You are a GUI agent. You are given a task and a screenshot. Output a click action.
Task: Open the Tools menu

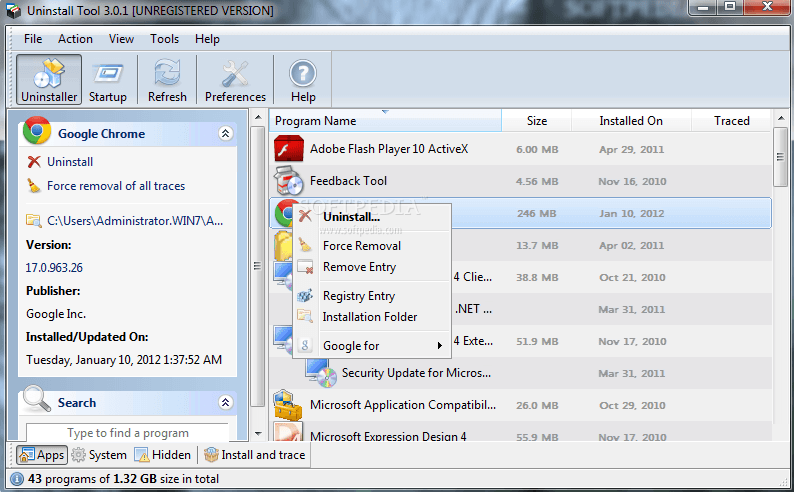click(164, 39)
